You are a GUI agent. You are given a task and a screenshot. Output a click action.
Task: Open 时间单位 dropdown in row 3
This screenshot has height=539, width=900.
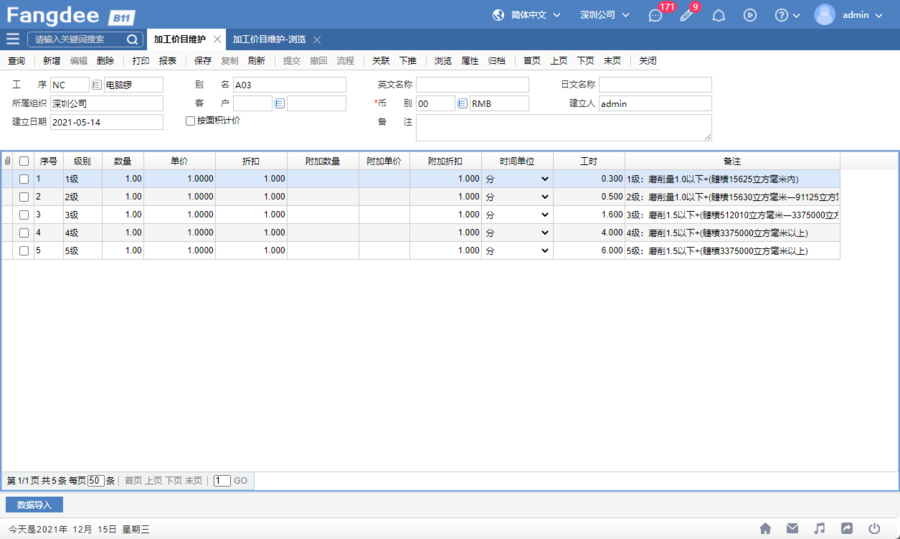coord(517,215)
